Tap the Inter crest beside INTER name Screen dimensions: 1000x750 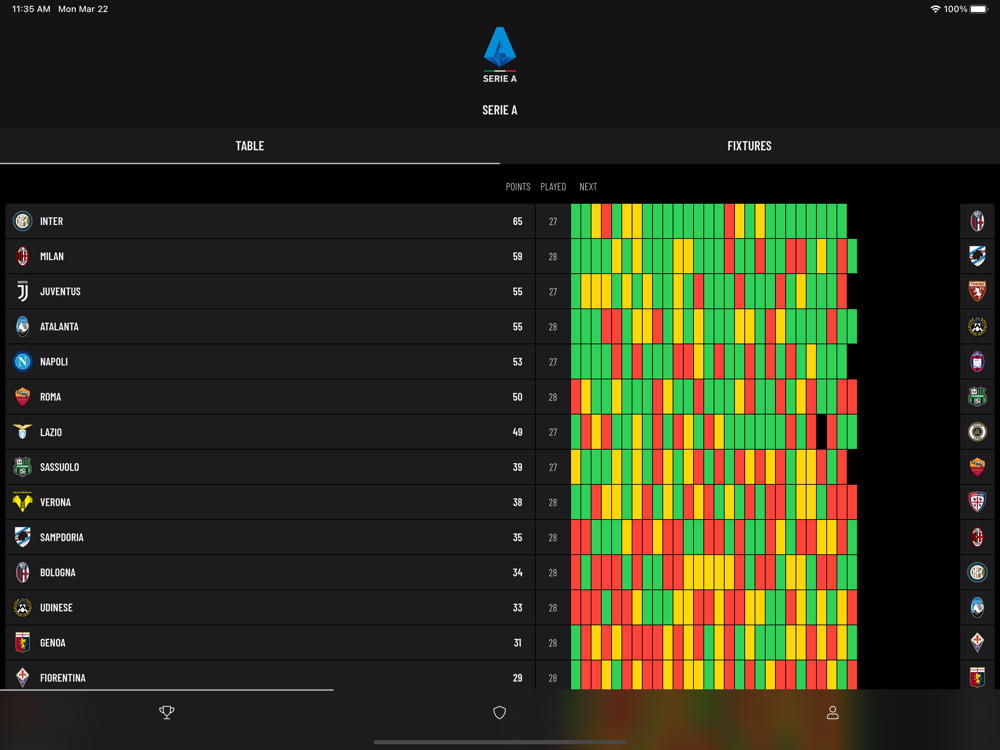coord(22,221)
